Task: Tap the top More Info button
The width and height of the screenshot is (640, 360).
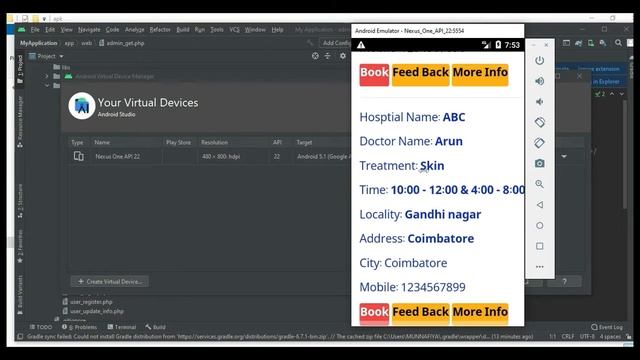Action: point(480,75)
